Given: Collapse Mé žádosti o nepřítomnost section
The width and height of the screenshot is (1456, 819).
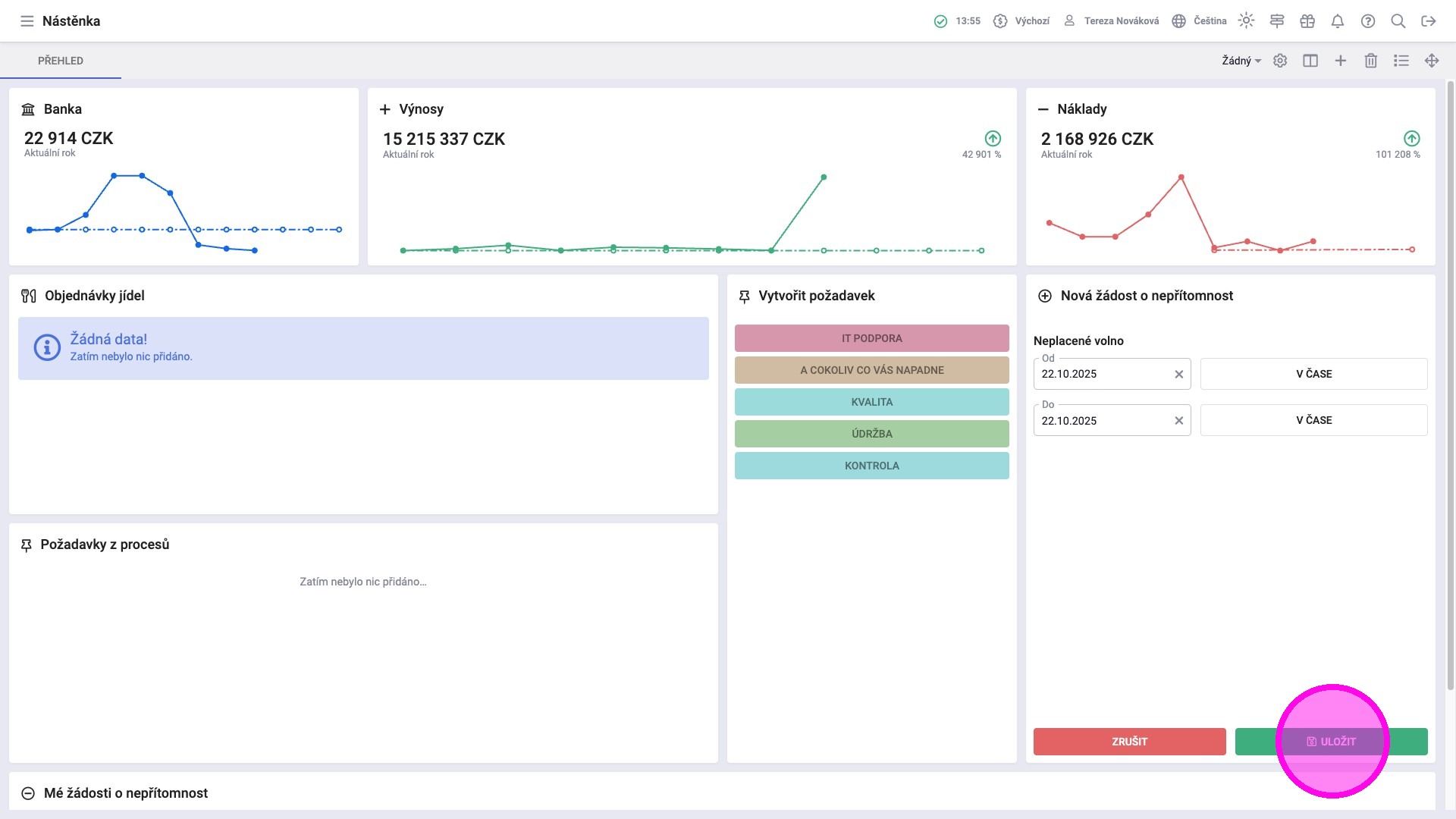Looking at the screenshot, I should (28, 793).
